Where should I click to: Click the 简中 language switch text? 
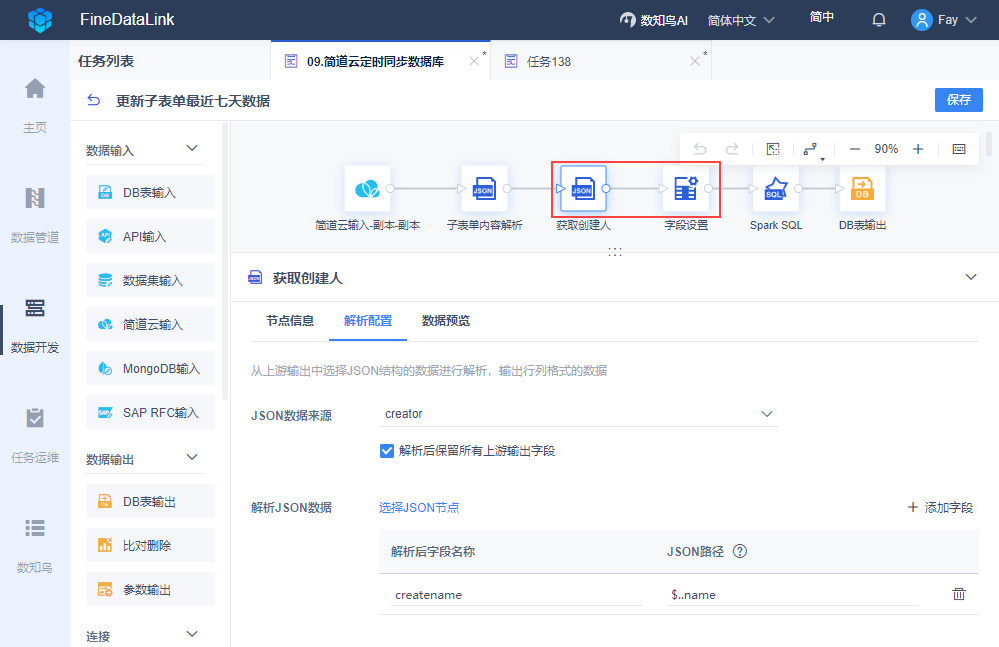[821, 17]
